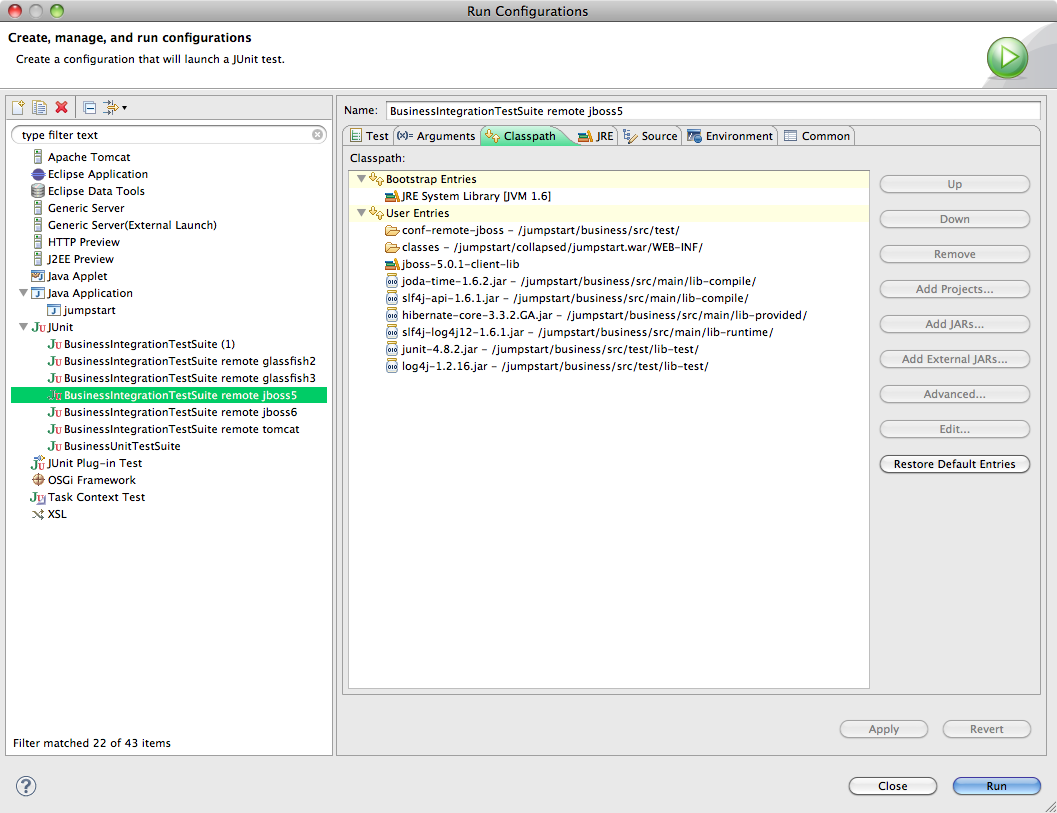Switch to the Test tab
The height and width of the screenshot is (813, 1057).
369,136
